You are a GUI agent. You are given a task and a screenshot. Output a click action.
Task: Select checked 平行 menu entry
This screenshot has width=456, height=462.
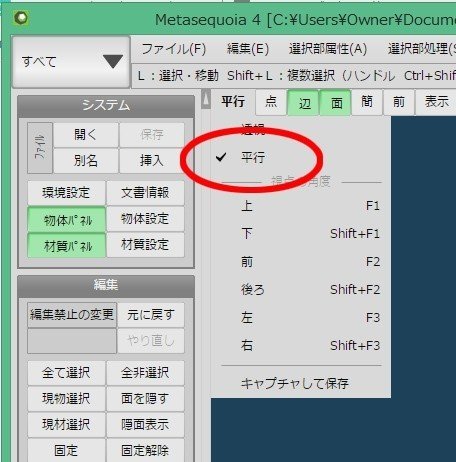click(x=301, y=157)
